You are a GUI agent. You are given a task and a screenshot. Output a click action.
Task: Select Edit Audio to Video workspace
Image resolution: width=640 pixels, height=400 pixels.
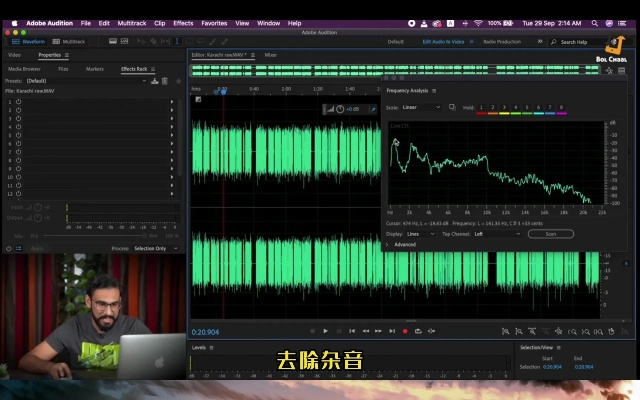pyautogui.click(x=443, y=42)
